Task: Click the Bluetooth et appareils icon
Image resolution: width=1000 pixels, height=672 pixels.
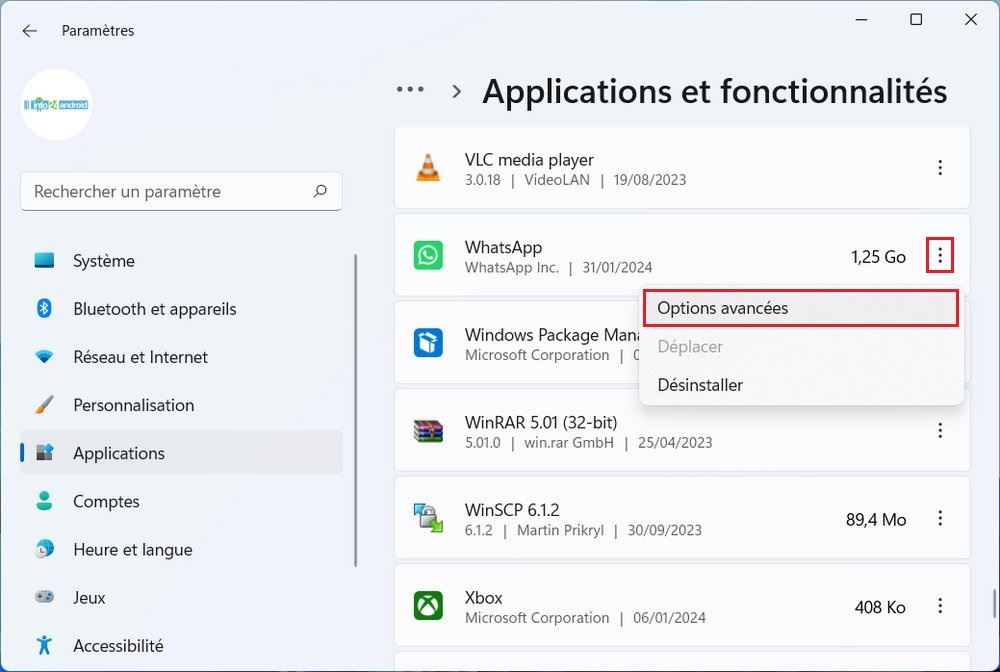Action: pos(41,309)
